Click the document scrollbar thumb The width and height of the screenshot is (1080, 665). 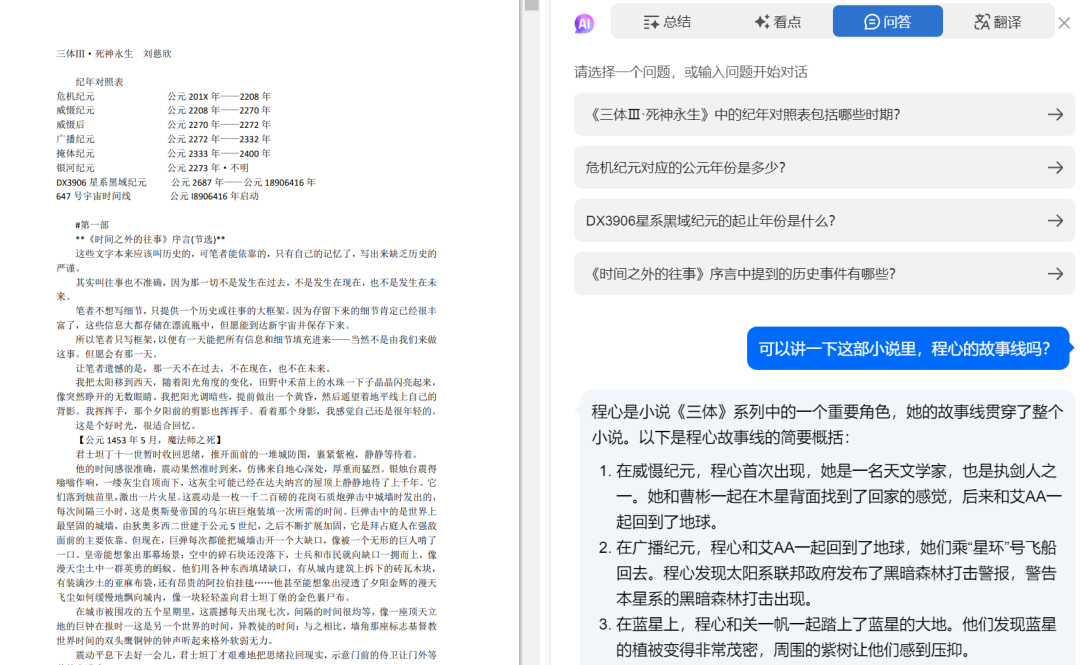tap(531, 6)
